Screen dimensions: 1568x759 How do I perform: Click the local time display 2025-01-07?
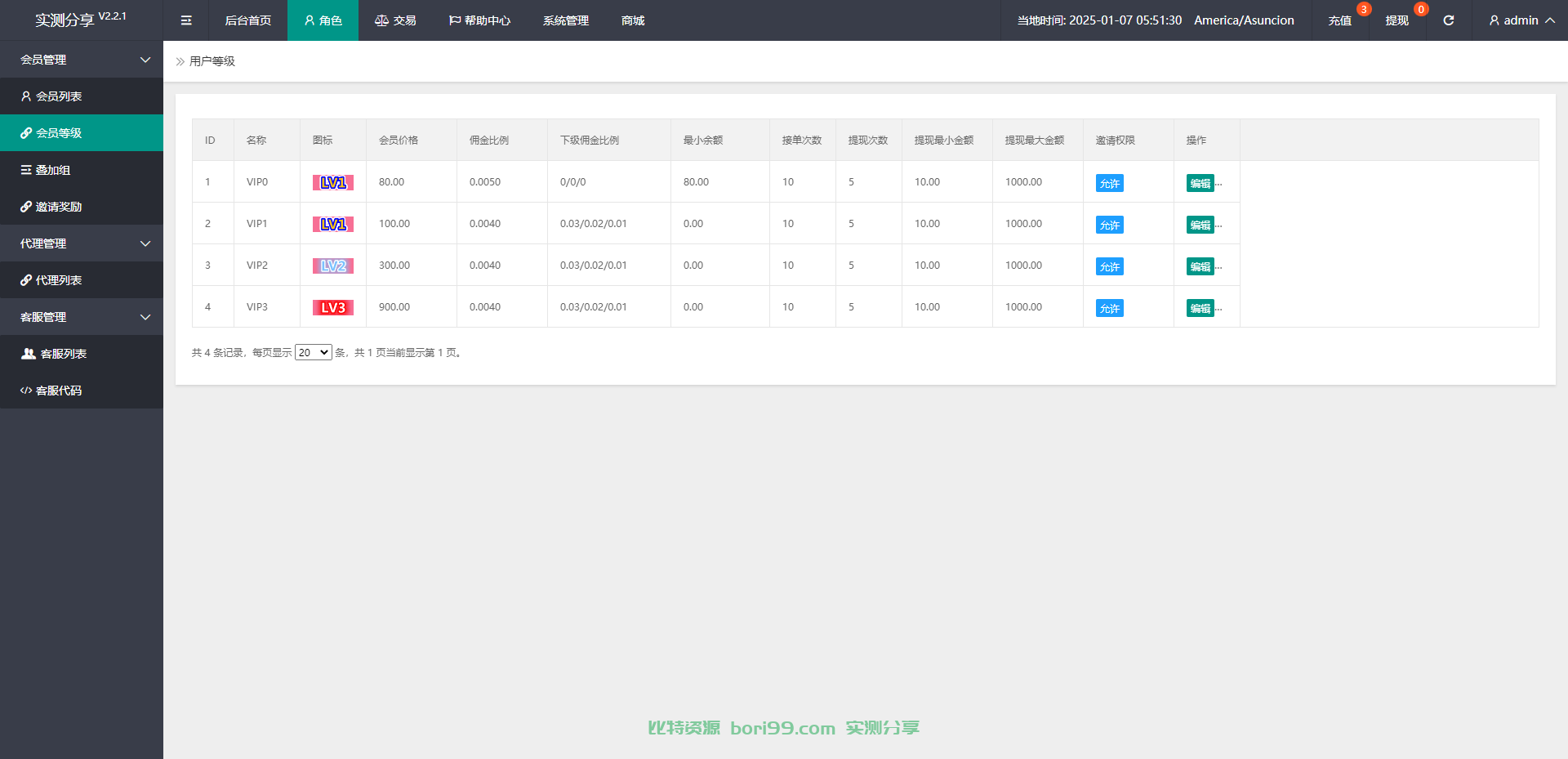[1099, 20]
